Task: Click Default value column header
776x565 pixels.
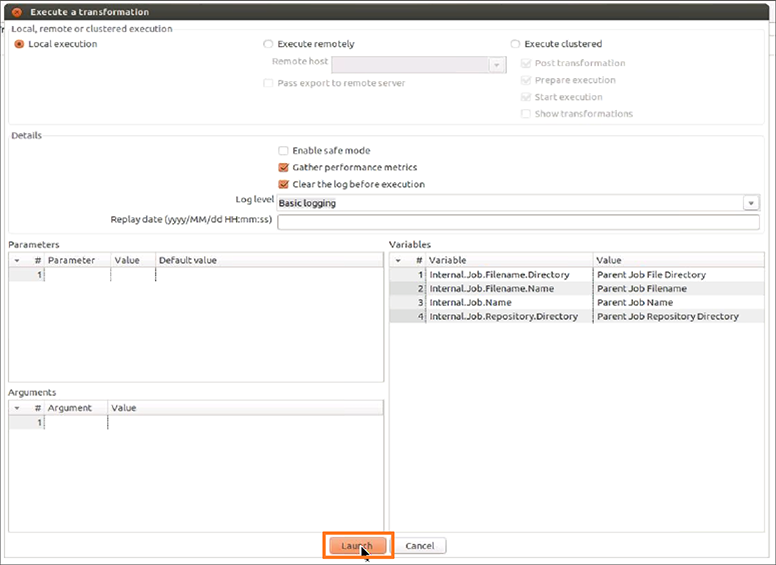Action: 269,260
